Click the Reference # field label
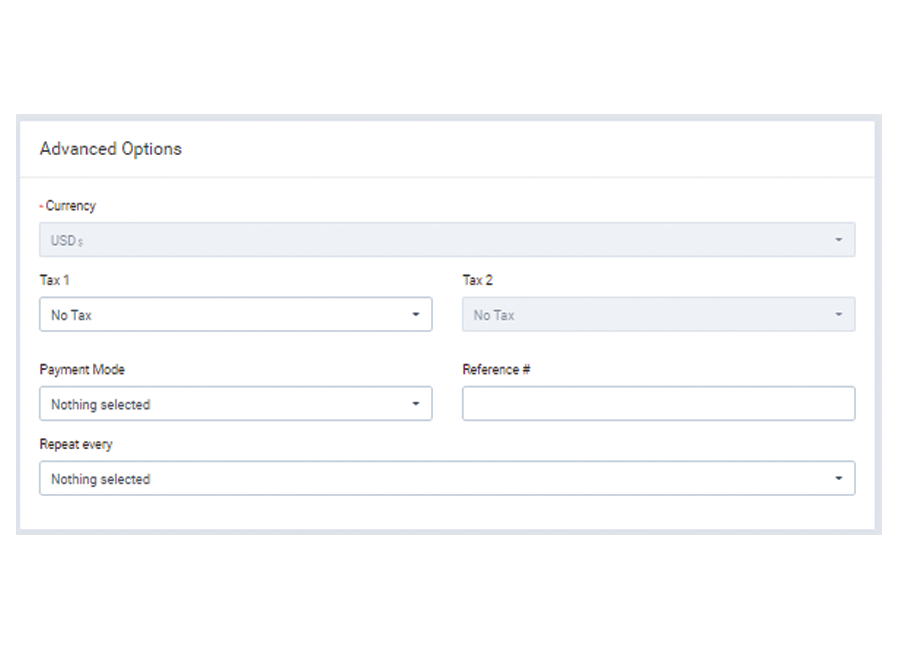Viewport: 900px width, 650px height. point(496,370)
